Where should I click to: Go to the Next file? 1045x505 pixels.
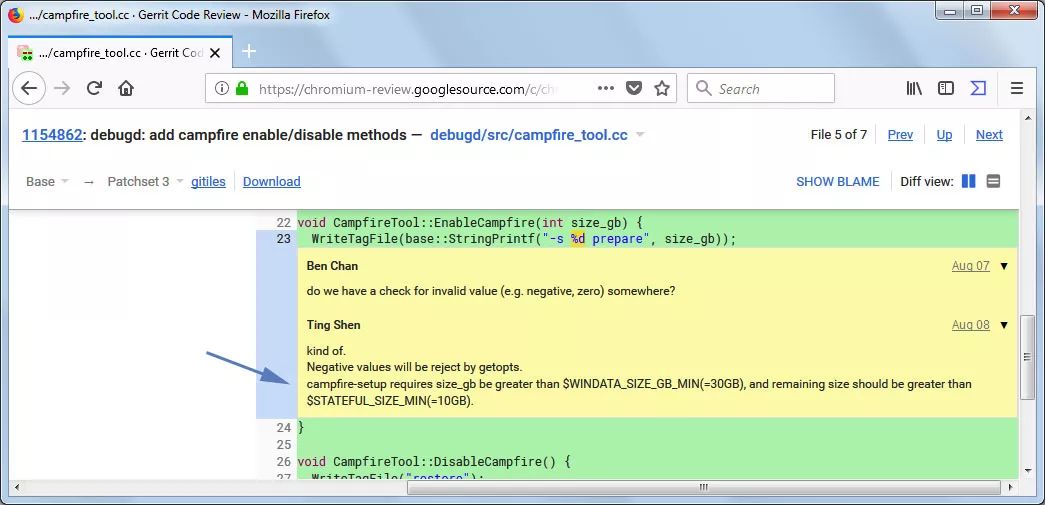tap(989, 135)
